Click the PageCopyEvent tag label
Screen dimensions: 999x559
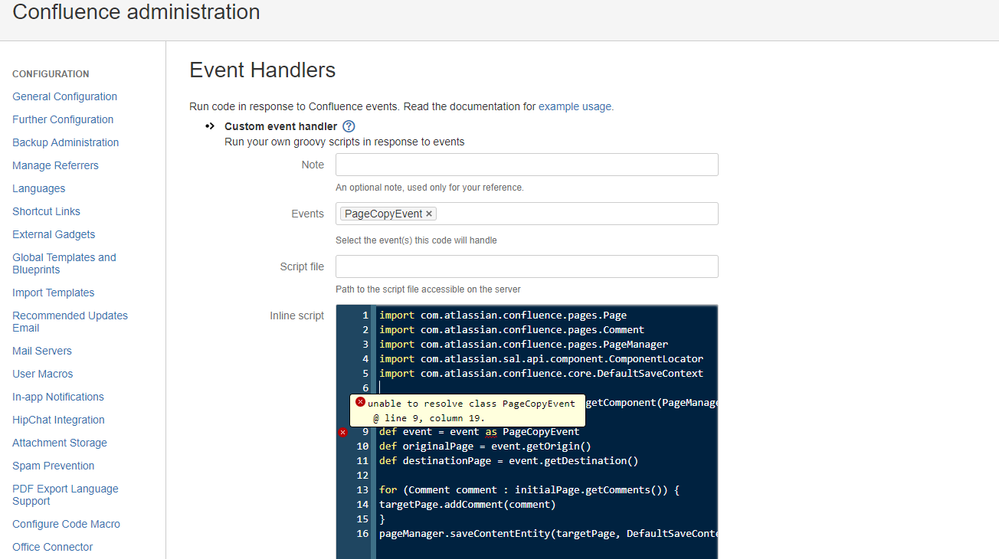[383, 214]
